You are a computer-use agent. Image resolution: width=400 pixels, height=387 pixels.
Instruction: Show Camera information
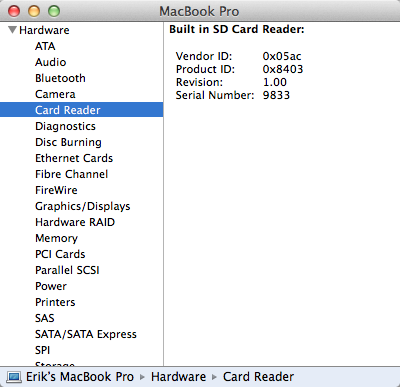tap(55, 94)
